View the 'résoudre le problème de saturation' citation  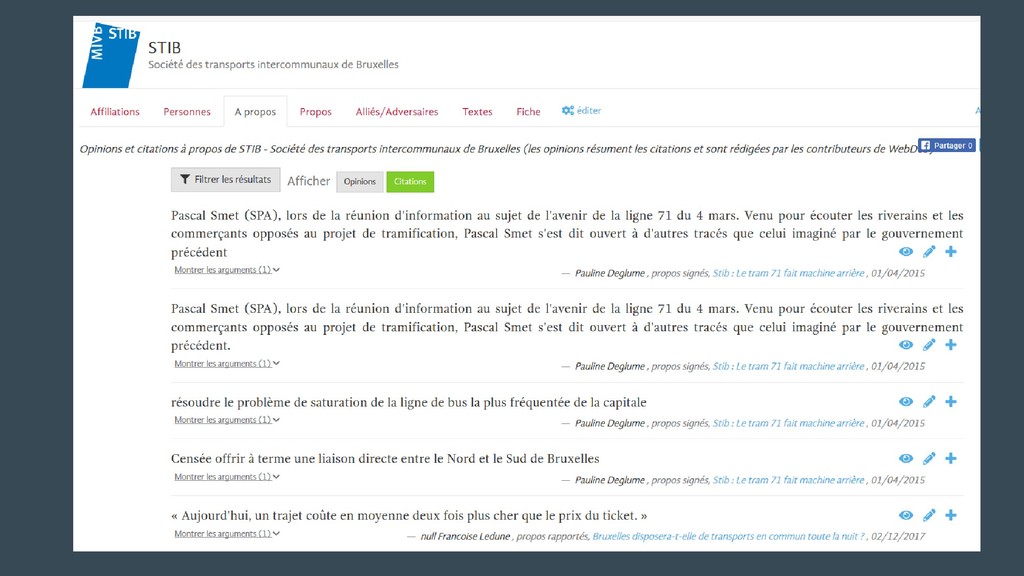click(x=906, y=402)
